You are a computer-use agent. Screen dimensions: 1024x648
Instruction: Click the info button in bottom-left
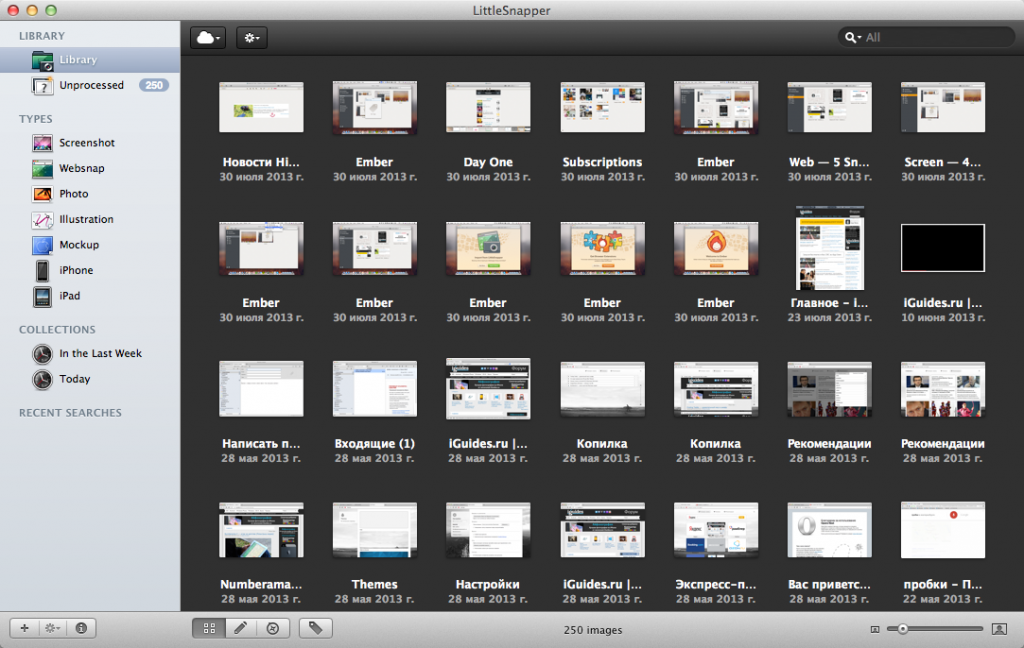[81, 628]
